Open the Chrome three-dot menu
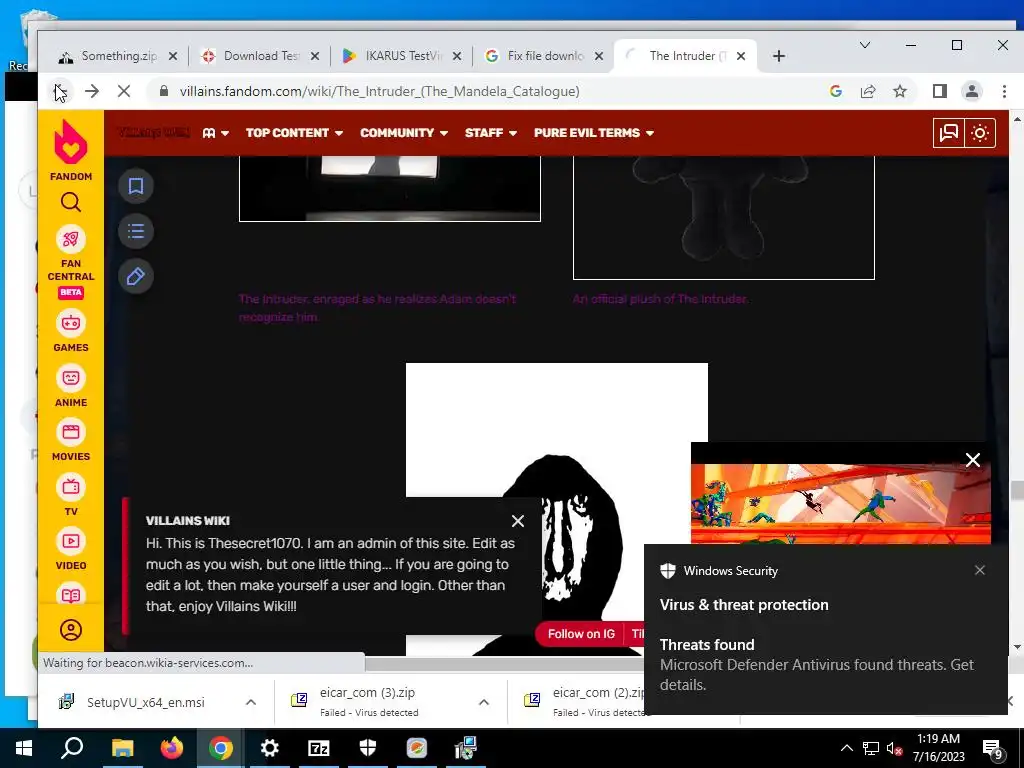 pos(1004,91)
